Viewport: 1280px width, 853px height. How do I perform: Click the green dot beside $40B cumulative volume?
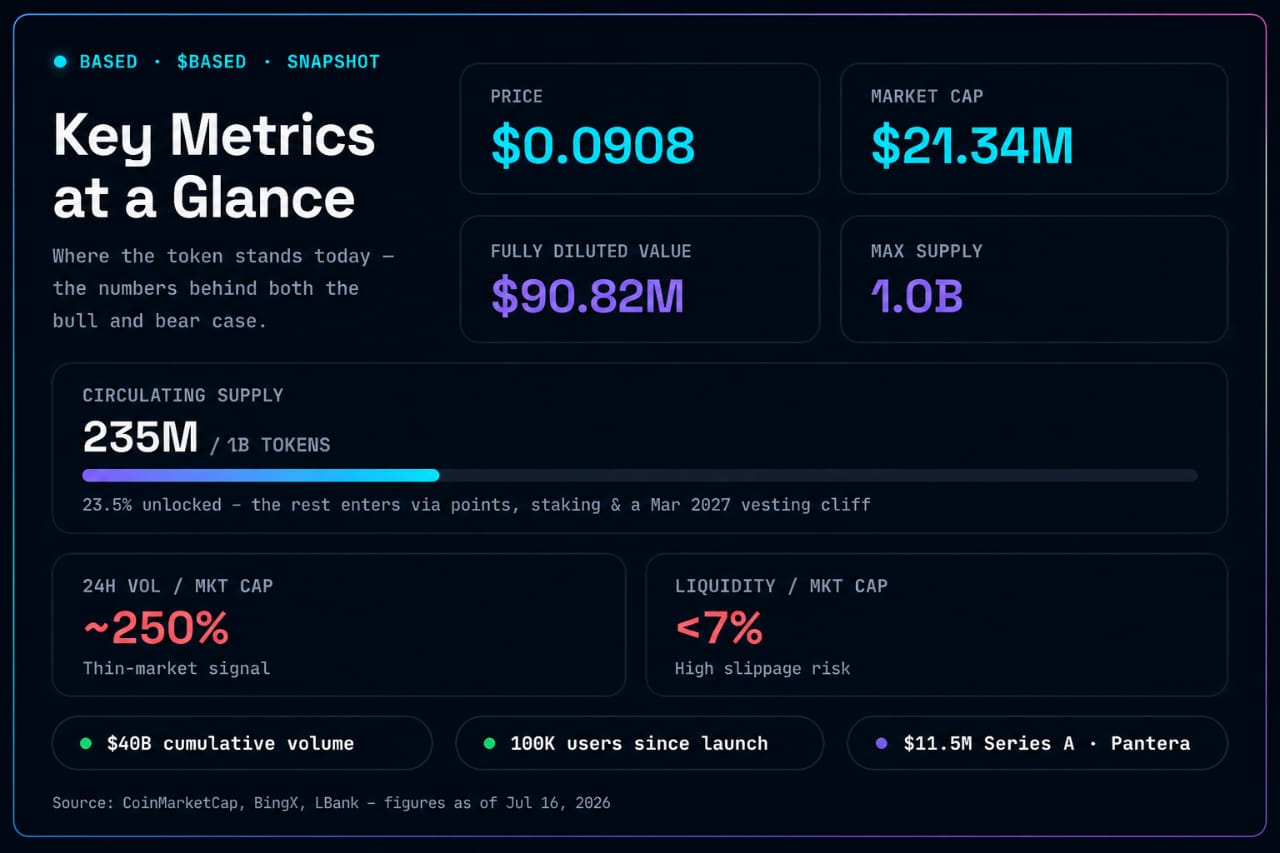coord(86,743)
